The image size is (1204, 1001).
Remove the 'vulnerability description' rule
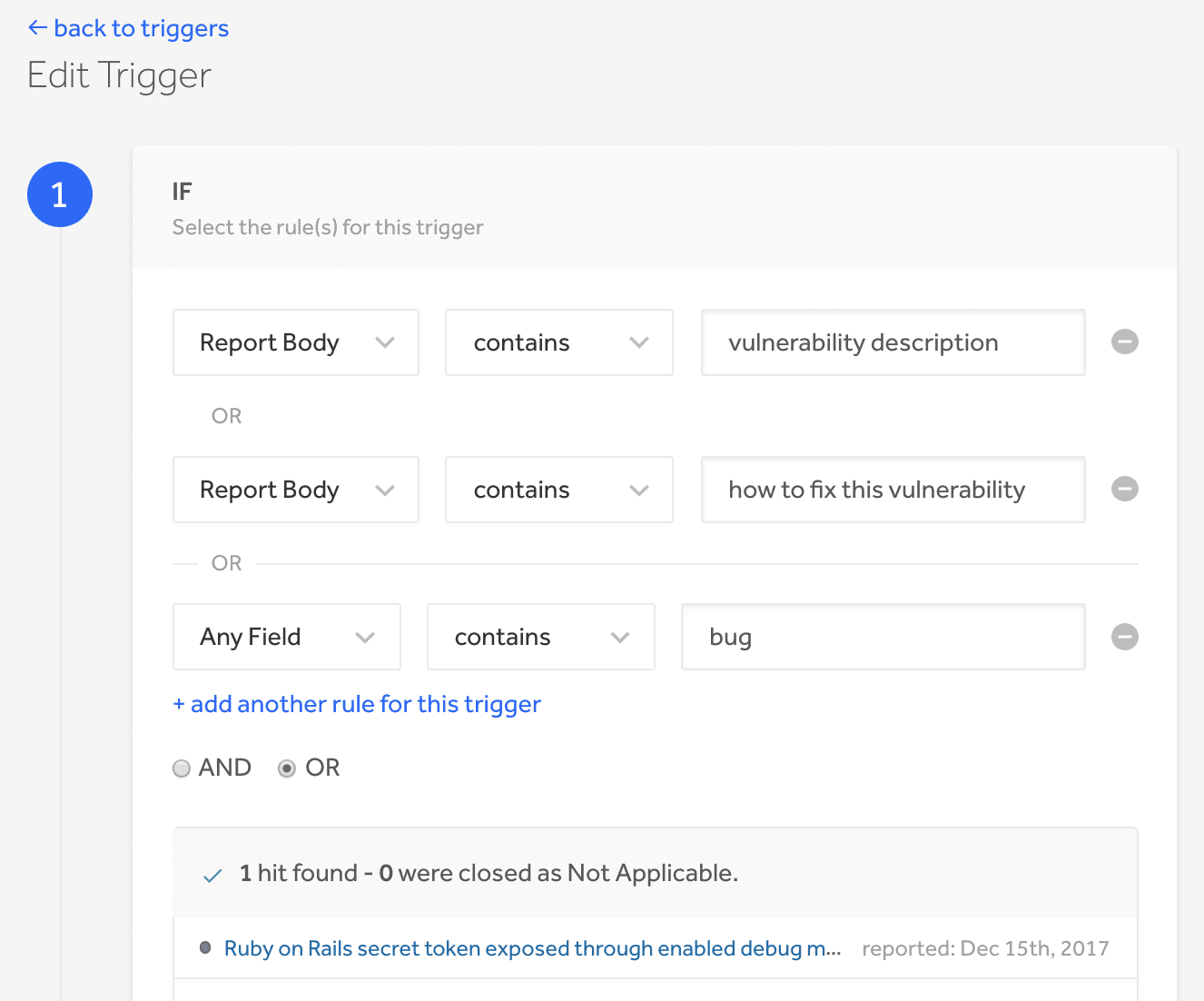(x=1124, y=342)
